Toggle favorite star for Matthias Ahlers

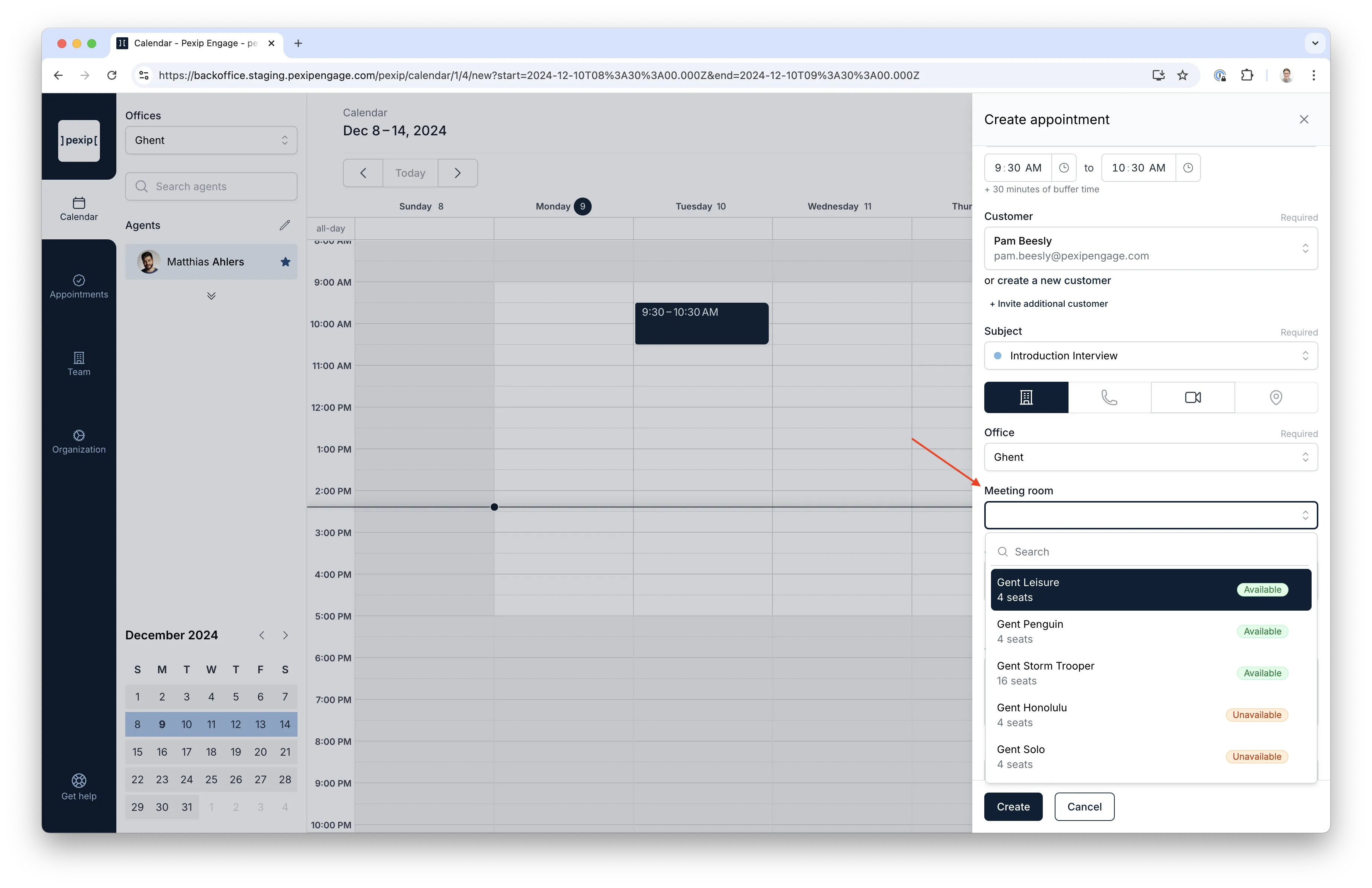285,262
